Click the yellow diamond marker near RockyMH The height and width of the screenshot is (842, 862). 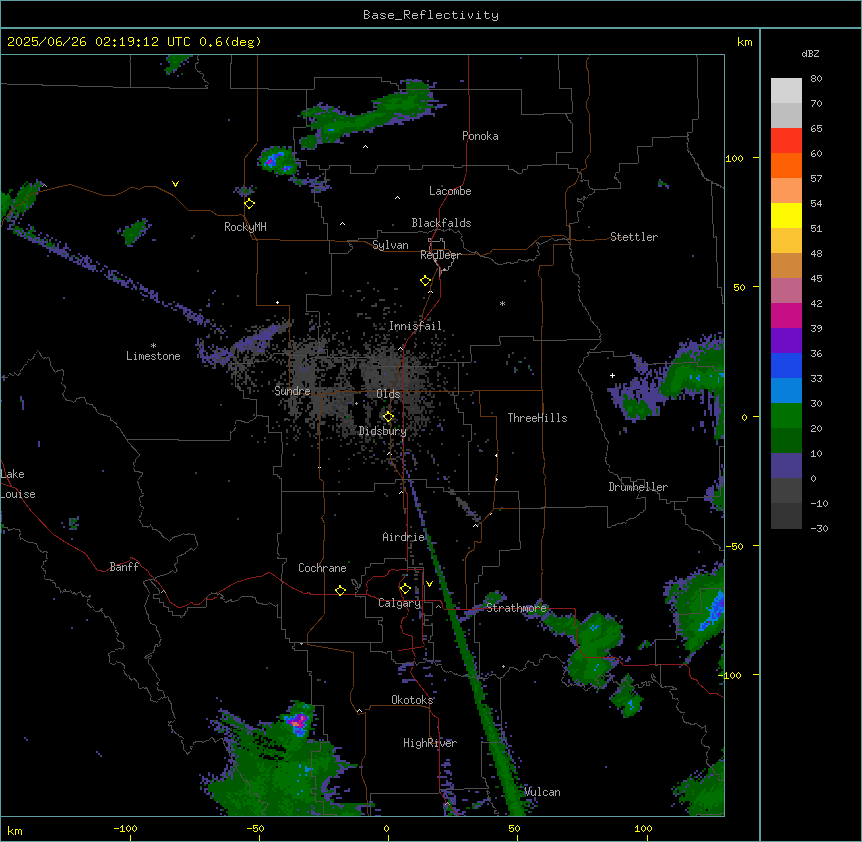coord(250,204)
